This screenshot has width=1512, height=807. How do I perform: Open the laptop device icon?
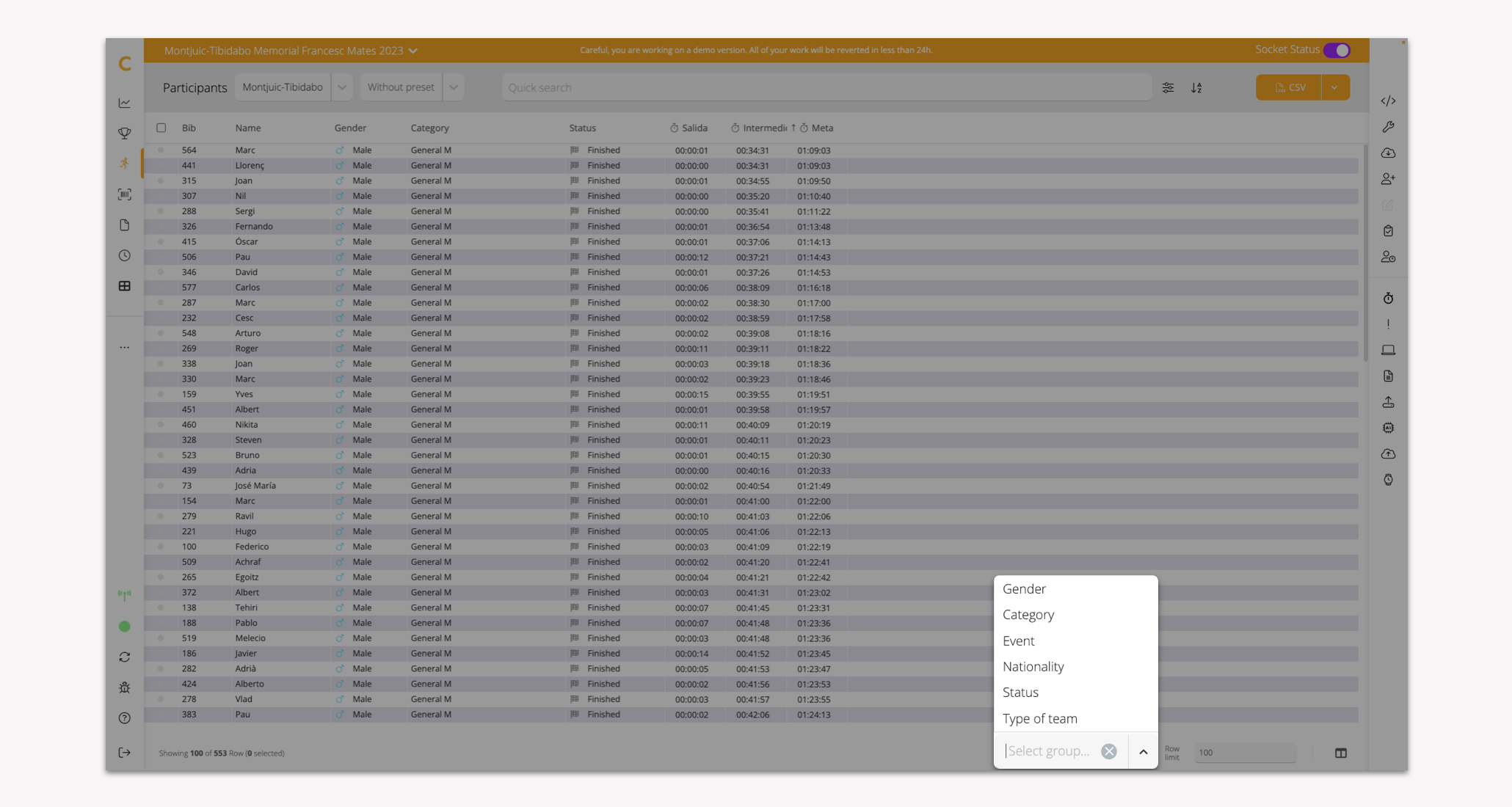(1388, 350)
